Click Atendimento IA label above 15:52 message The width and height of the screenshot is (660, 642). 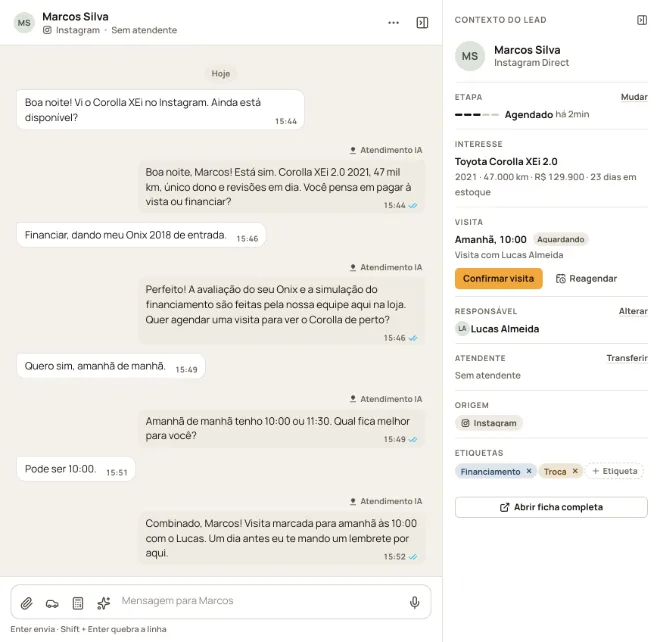386,501
